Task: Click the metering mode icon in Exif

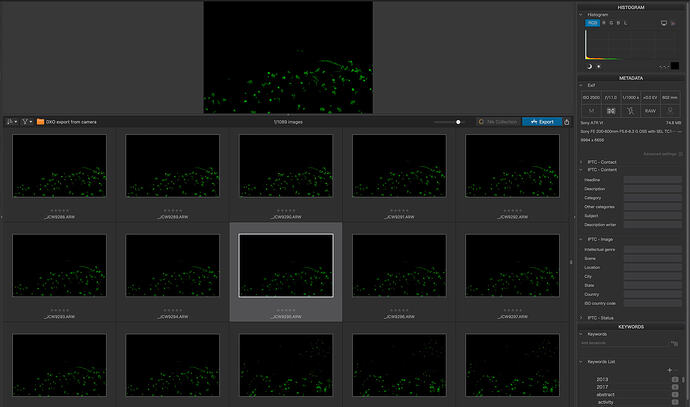Action: [611, 111]
